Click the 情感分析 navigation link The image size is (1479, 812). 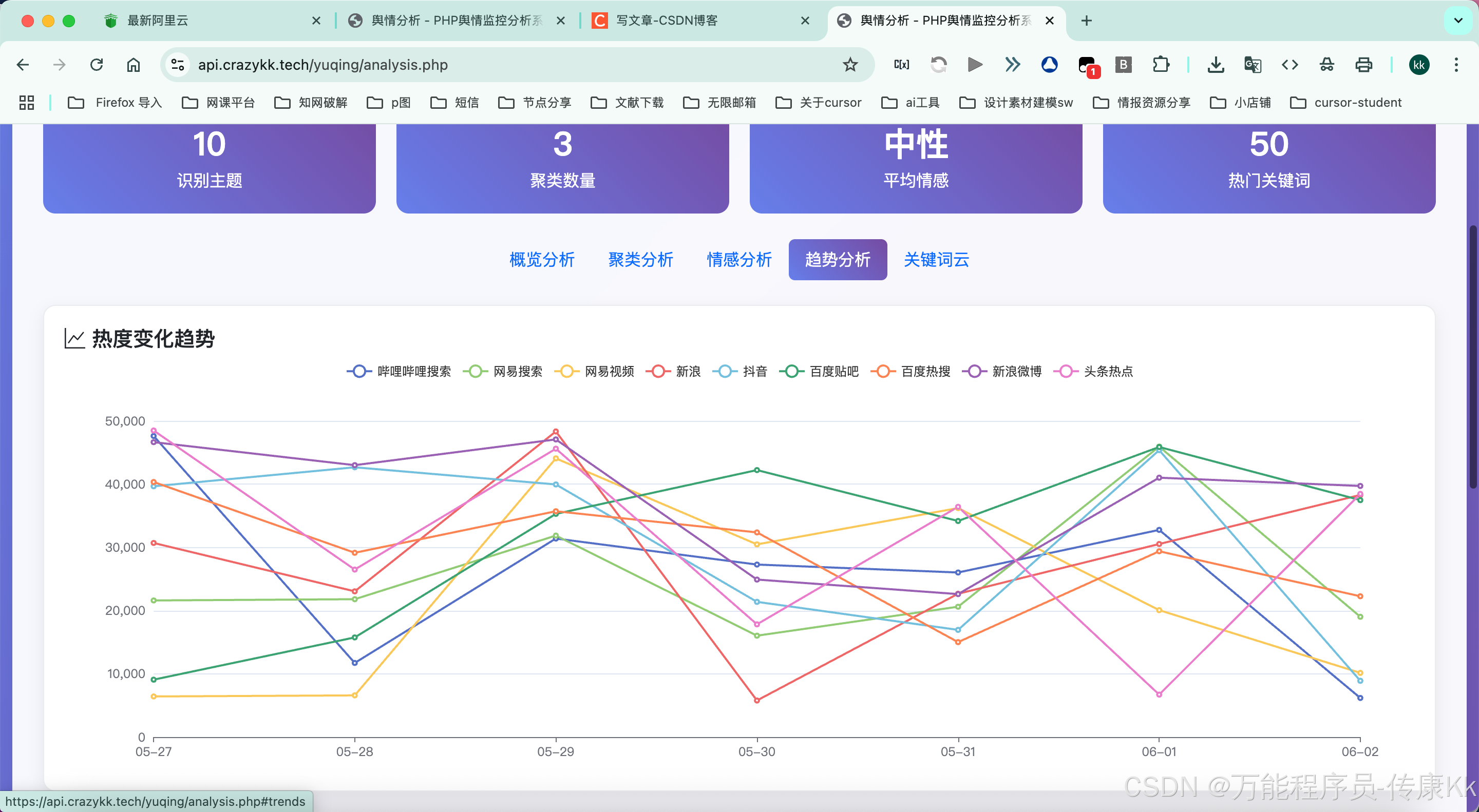tap(739, 259)
